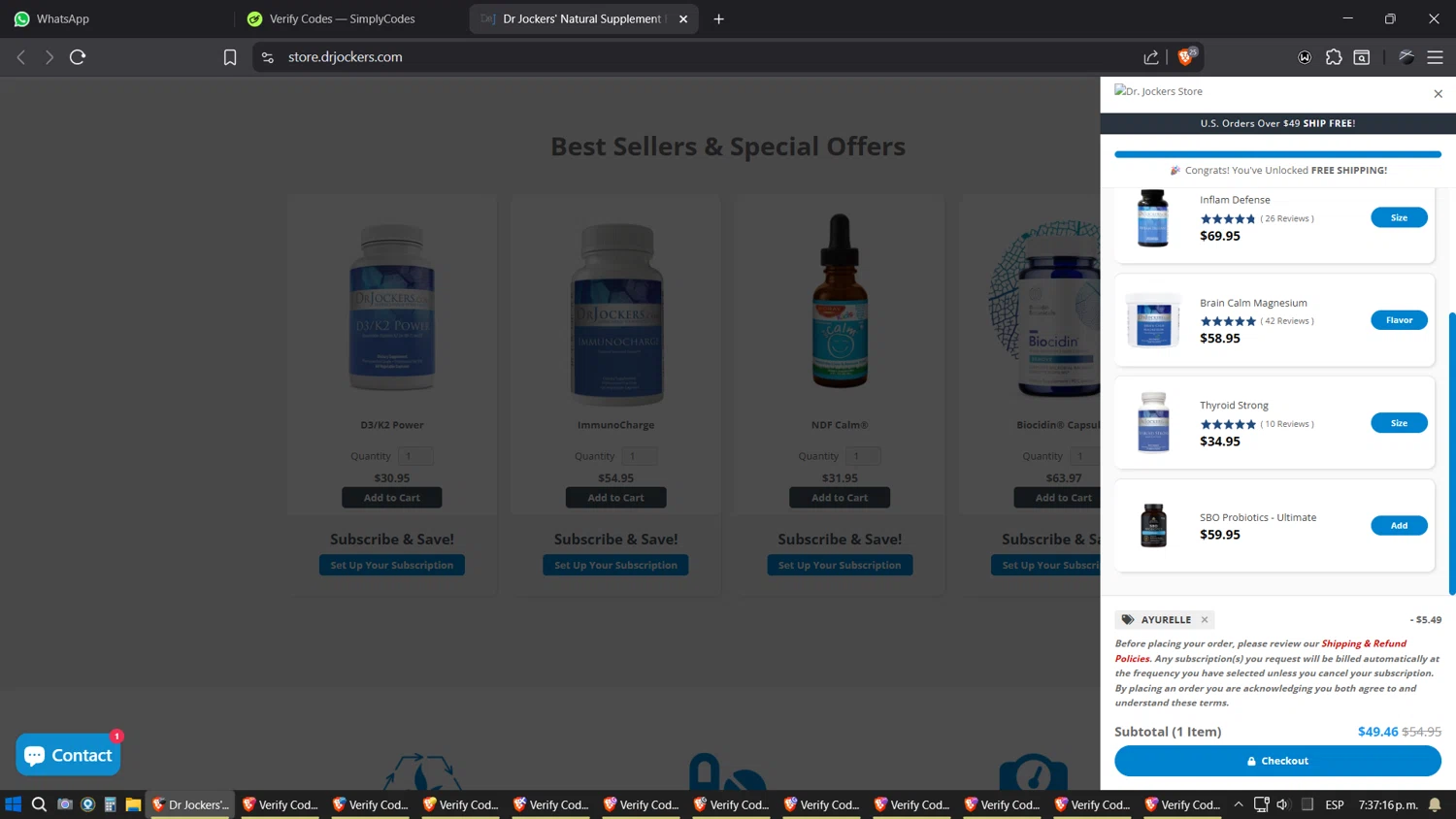Reload the current page
This screenshot has width=1456, height=819.
[78, 57]
